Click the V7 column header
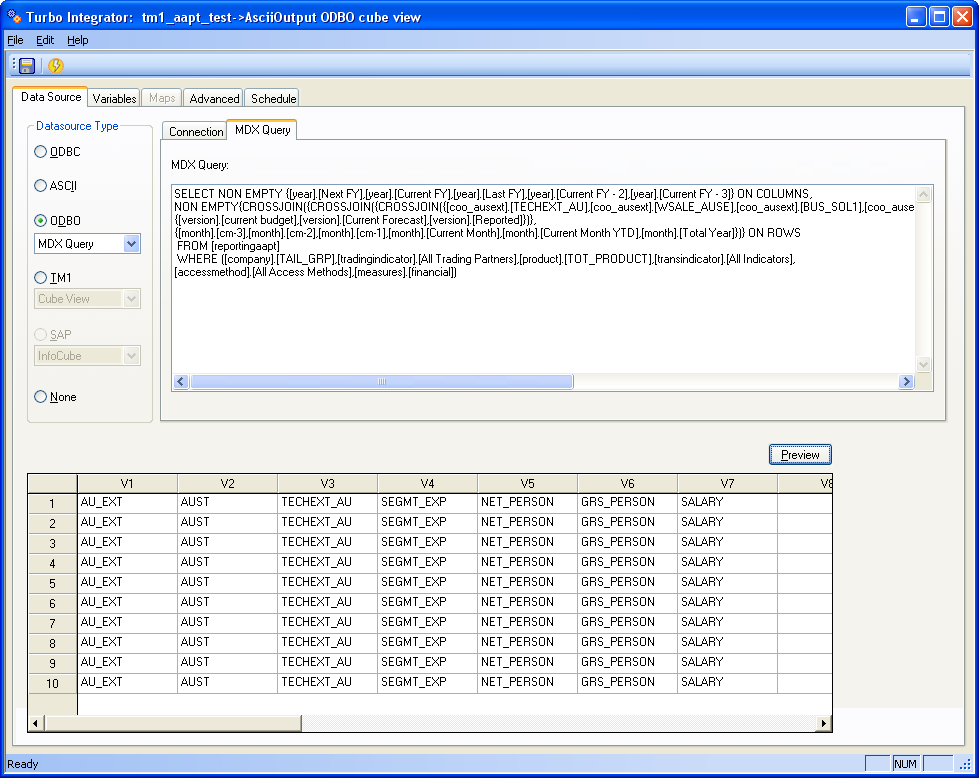Screen dimensions: 979x778 [x=727, y=483]
